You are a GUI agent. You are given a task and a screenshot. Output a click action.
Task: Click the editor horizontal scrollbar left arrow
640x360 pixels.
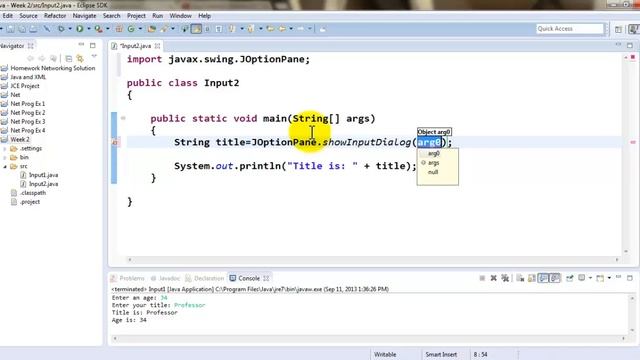[130, 260]
